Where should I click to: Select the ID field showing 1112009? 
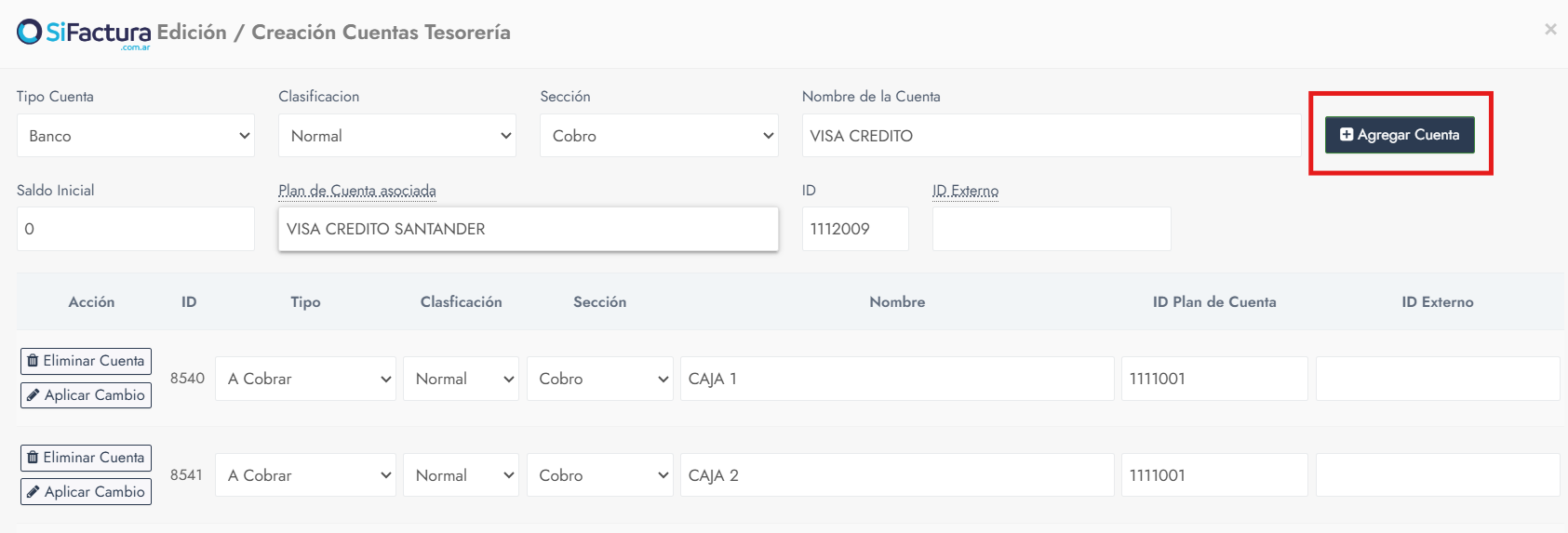coord(855,229)
